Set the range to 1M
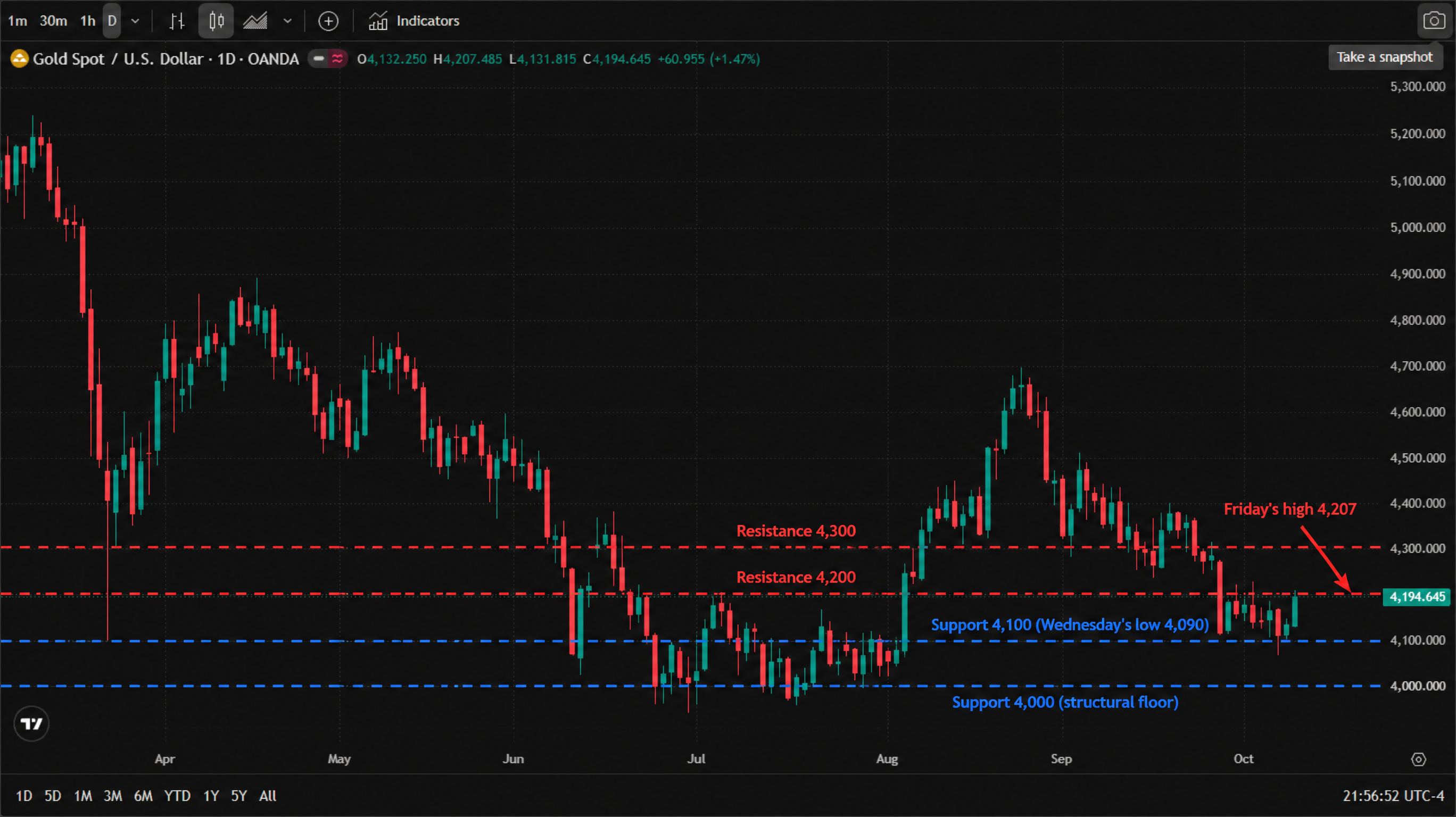 point(83,796)
